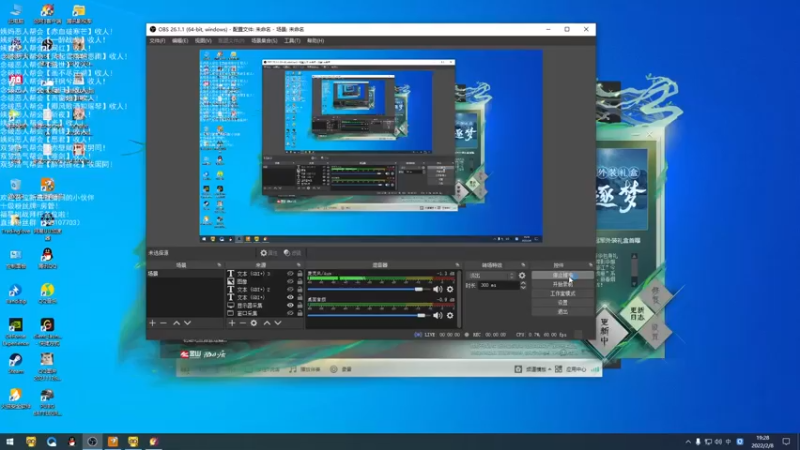Move source up with the Sources panel up arrow
Screen dimensions: 800x450
coord(267,323)
